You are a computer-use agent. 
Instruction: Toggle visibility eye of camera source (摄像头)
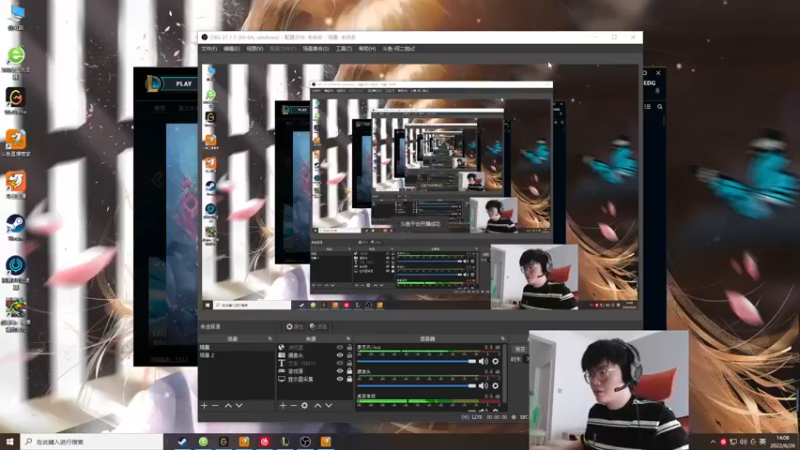click(x=340, y=355)
